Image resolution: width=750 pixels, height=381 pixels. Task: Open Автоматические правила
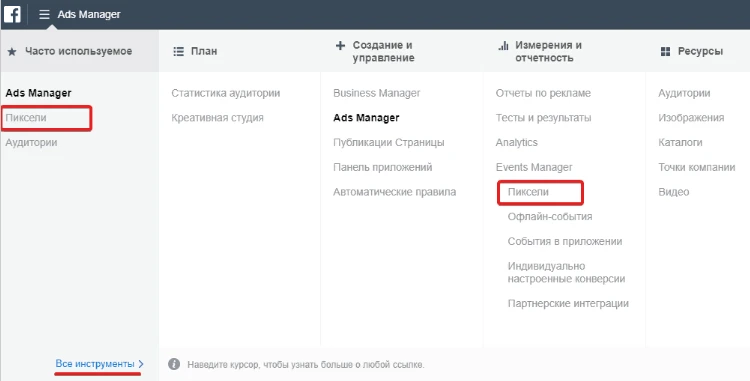[395, 192]
